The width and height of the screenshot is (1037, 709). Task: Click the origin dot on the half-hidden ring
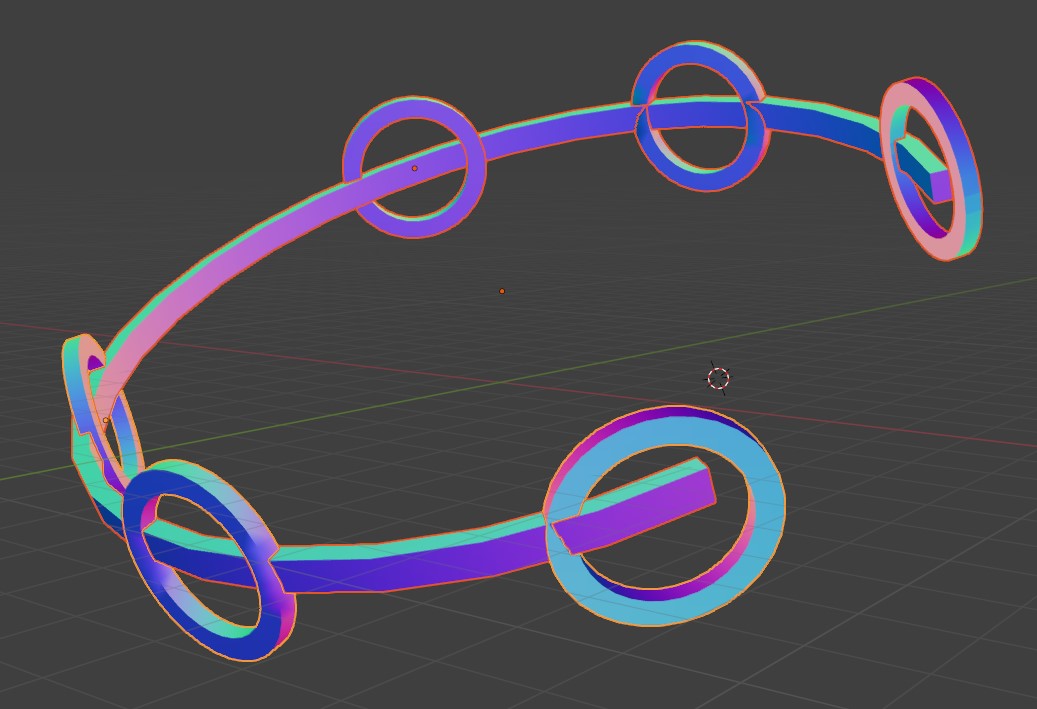pos(106,420)
